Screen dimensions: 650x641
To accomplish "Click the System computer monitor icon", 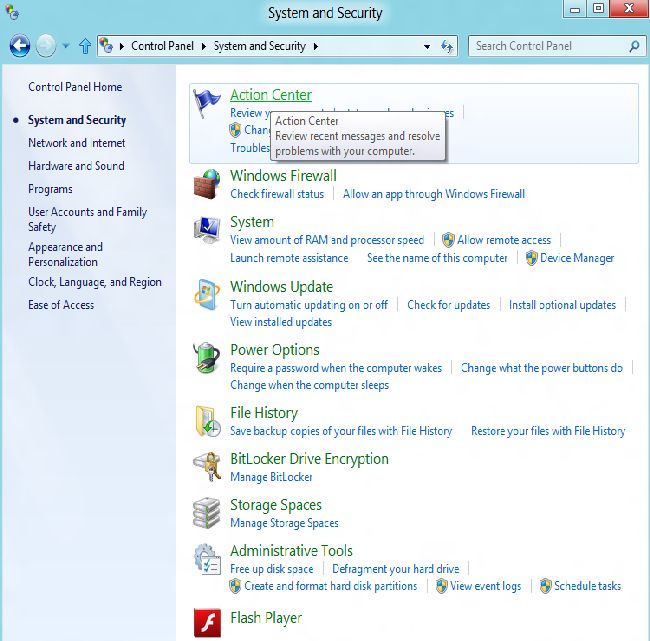I will pos(207,229).
